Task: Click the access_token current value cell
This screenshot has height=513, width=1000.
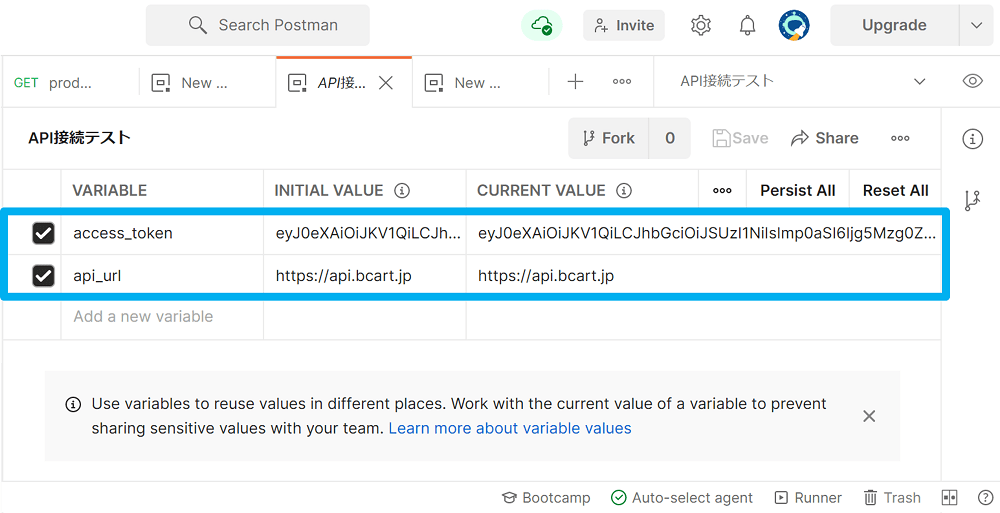Action: pyautogui.click(x=703, y=234)
